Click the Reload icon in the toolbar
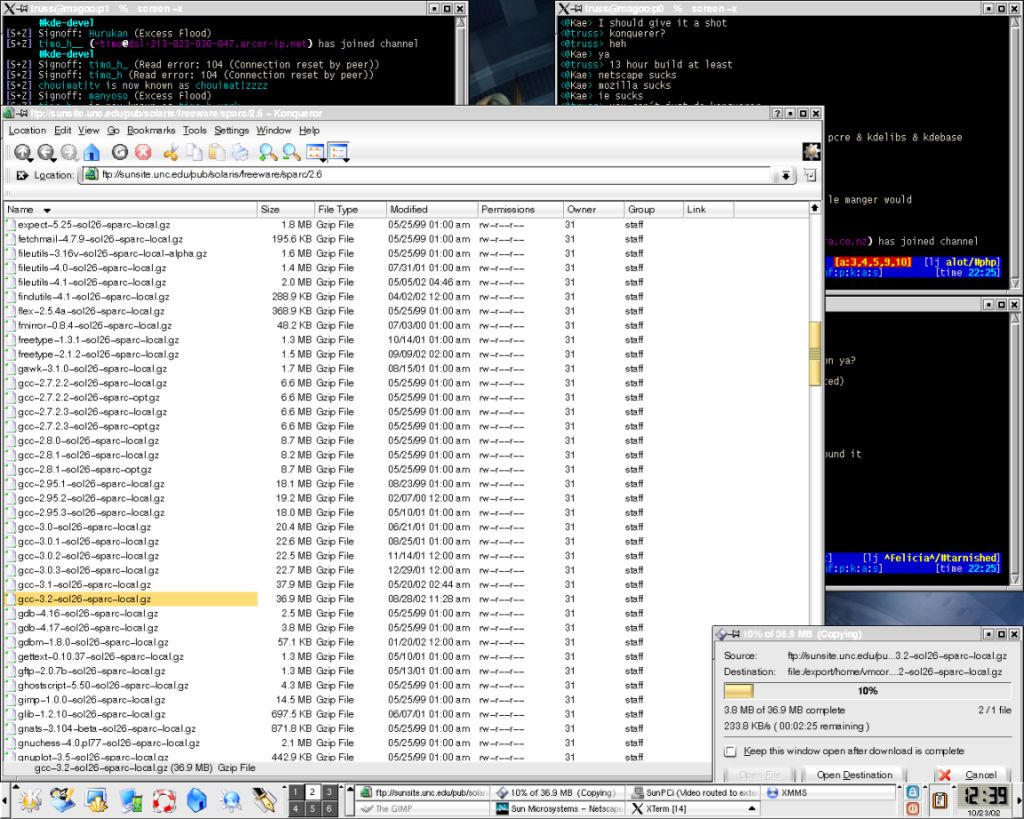The width and height of the screenshot is (1024, 819). (120, 153)
